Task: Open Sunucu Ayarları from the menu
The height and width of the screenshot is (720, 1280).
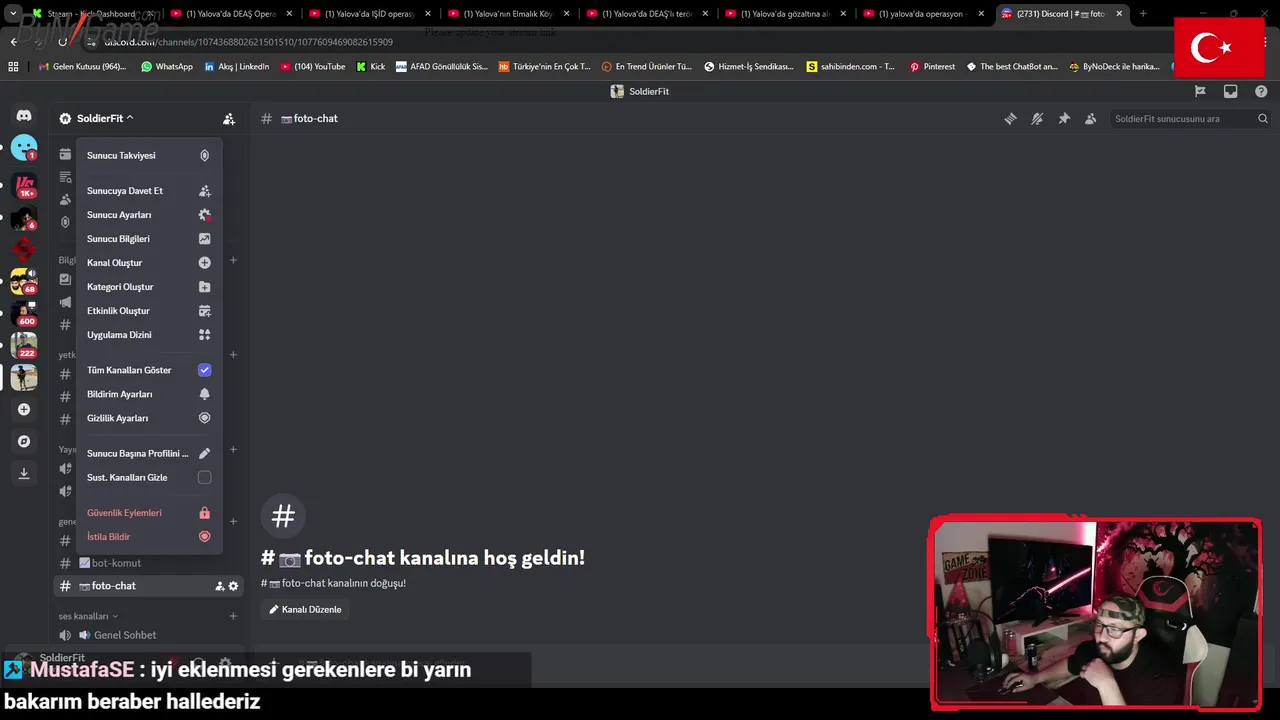Action: pos(149,215)
